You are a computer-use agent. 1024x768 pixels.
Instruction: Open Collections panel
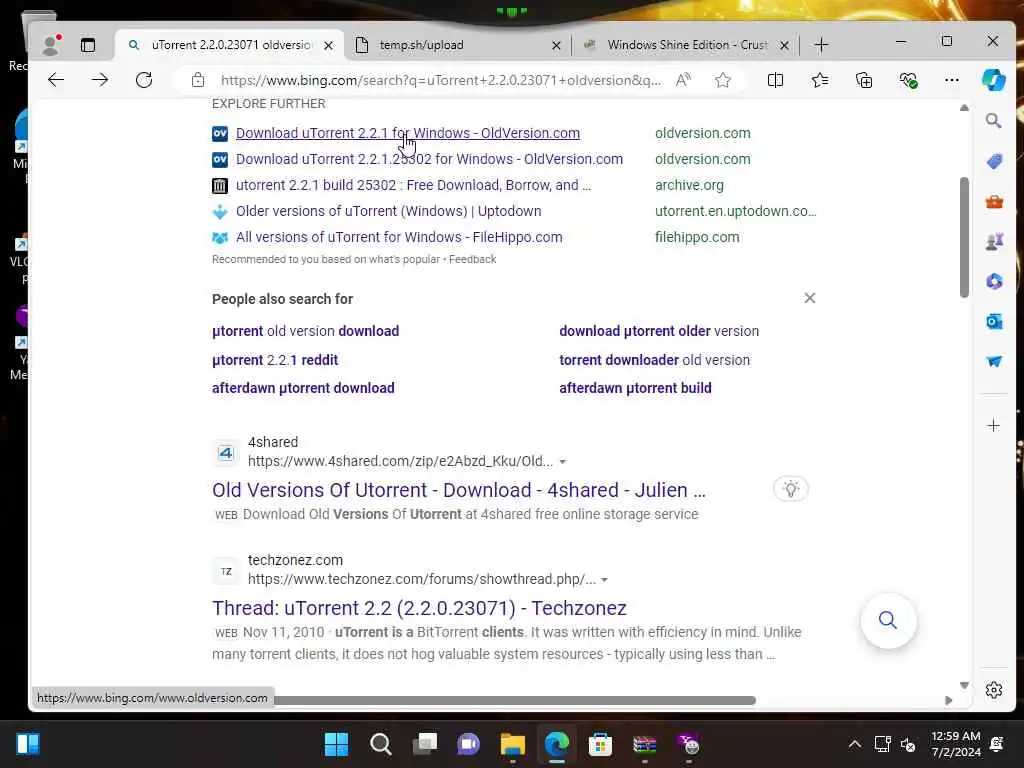864,80
